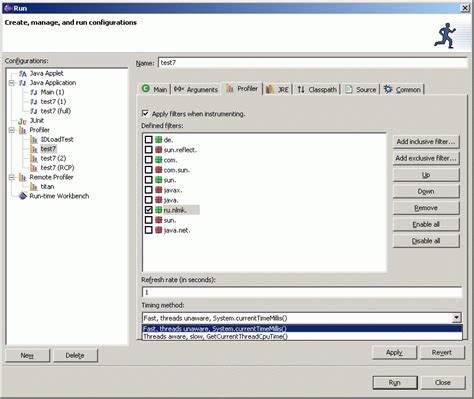Click the red icon next to javax.

click(159, 190)
